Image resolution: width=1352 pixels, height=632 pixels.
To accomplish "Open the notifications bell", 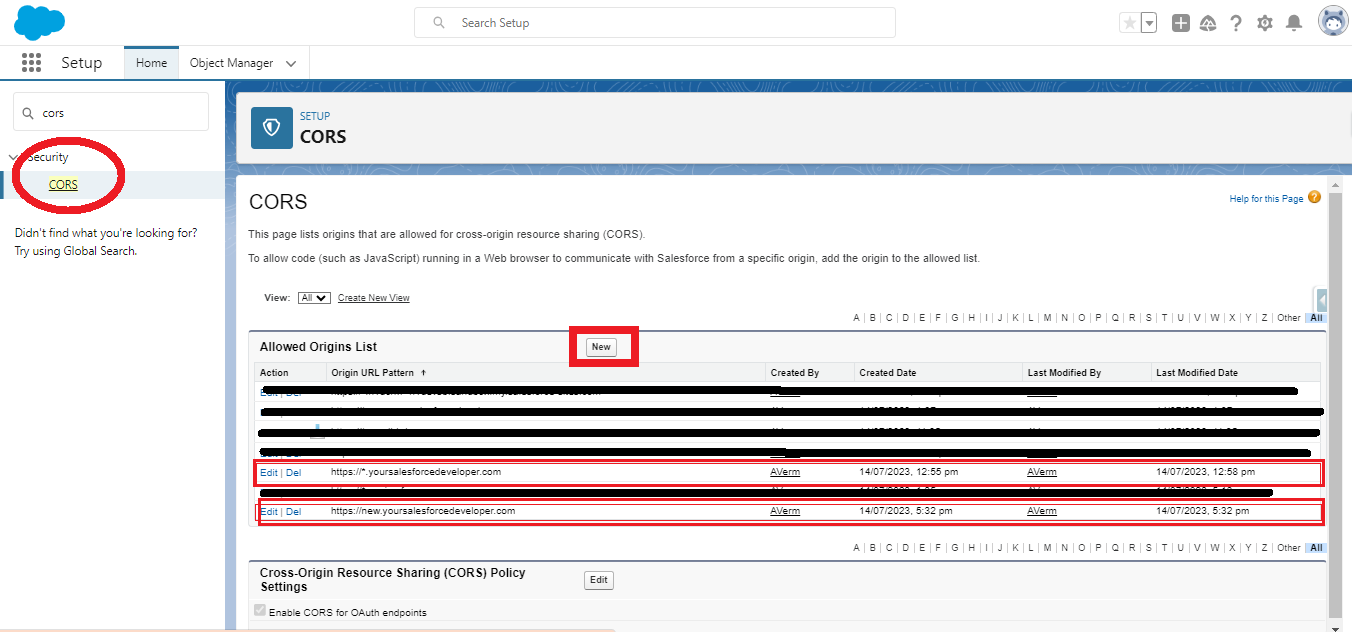I will tap(1294, 23).
